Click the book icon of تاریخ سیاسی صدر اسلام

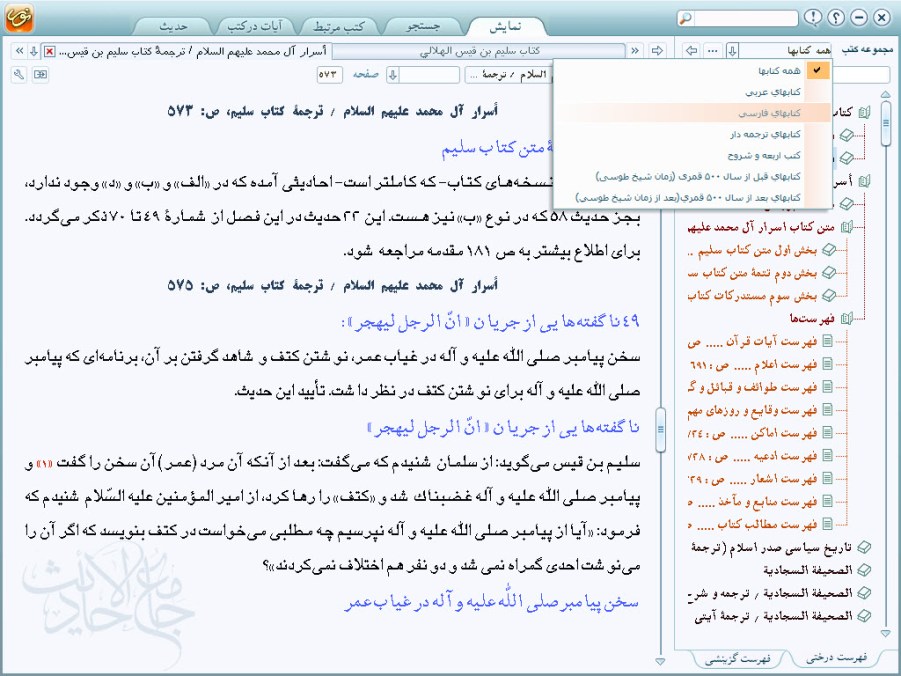864,547
